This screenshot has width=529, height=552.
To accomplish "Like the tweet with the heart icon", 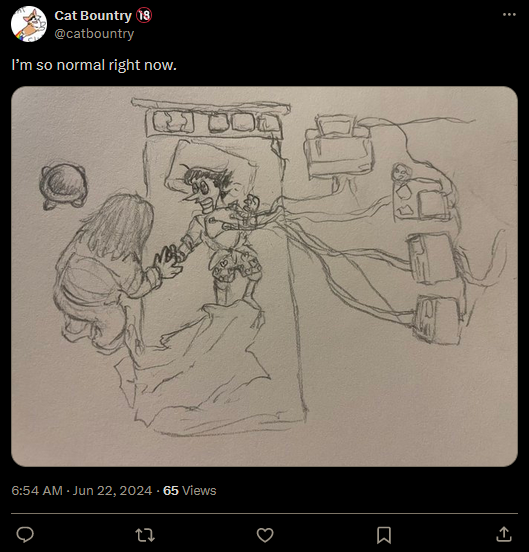I will point(265,535).
